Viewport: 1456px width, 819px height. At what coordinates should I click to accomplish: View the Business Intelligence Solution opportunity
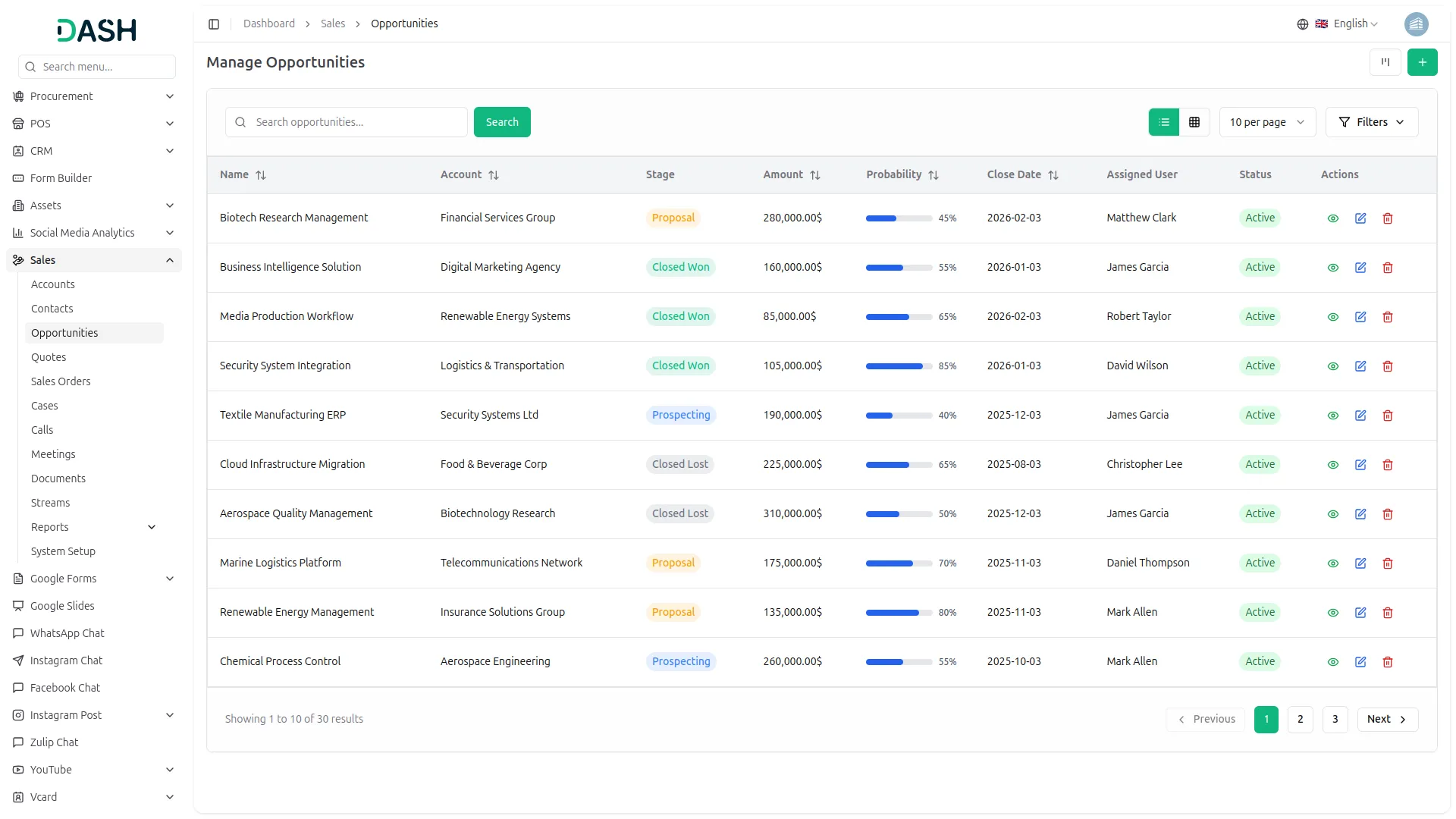click(x=1333, y=268)
